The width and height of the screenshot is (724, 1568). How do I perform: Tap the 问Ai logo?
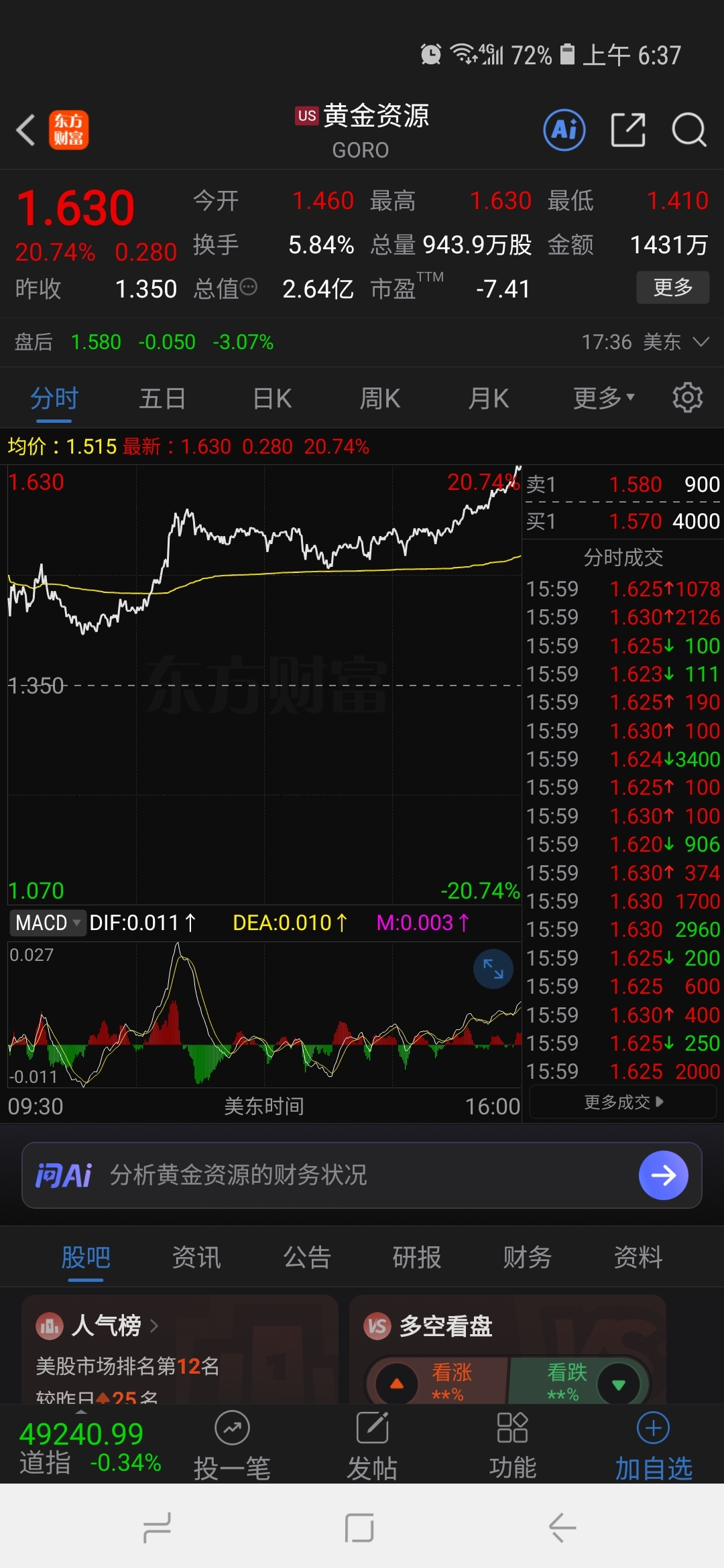64,1175
